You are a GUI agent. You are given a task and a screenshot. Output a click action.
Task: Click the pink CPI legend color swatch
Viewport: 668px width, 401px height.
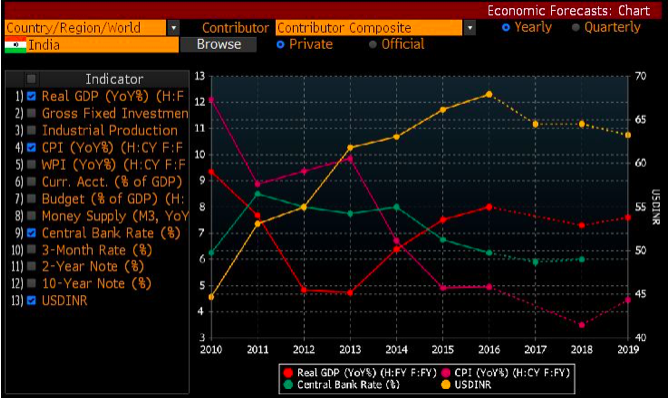[x=446, y=372]
